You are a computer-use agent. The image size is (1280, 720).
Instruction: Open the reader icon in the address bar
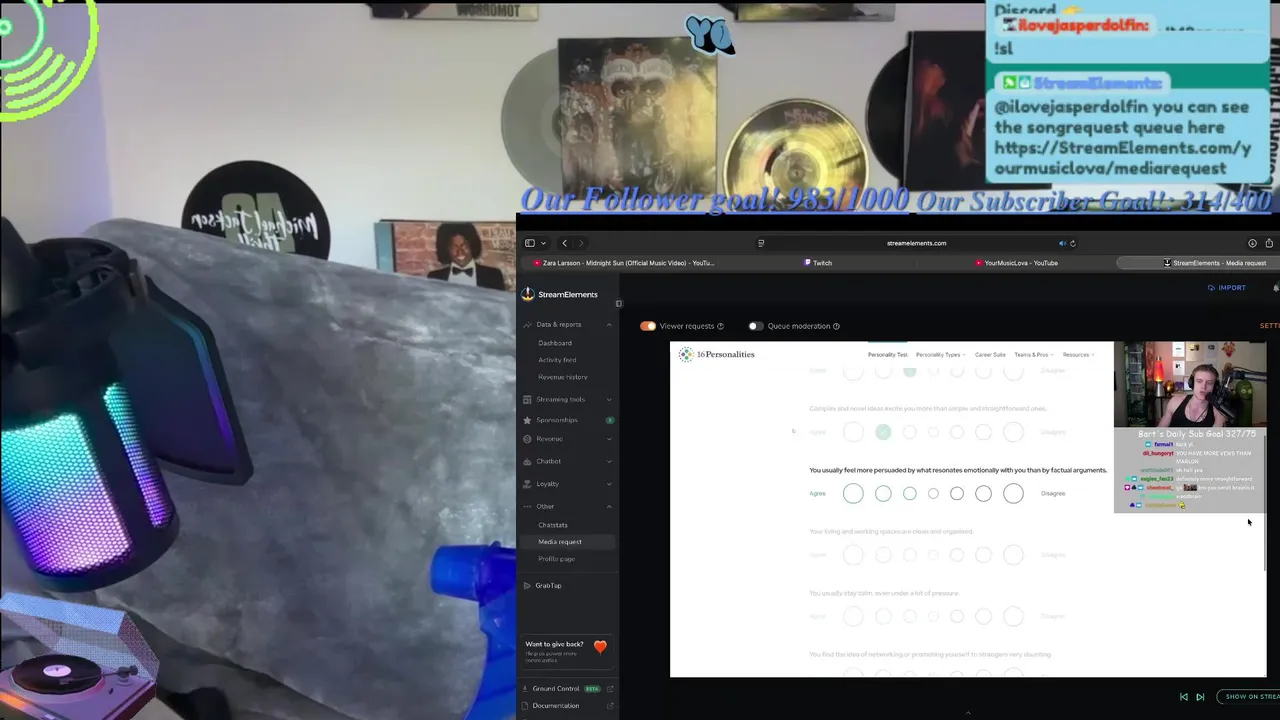(761, 243)
